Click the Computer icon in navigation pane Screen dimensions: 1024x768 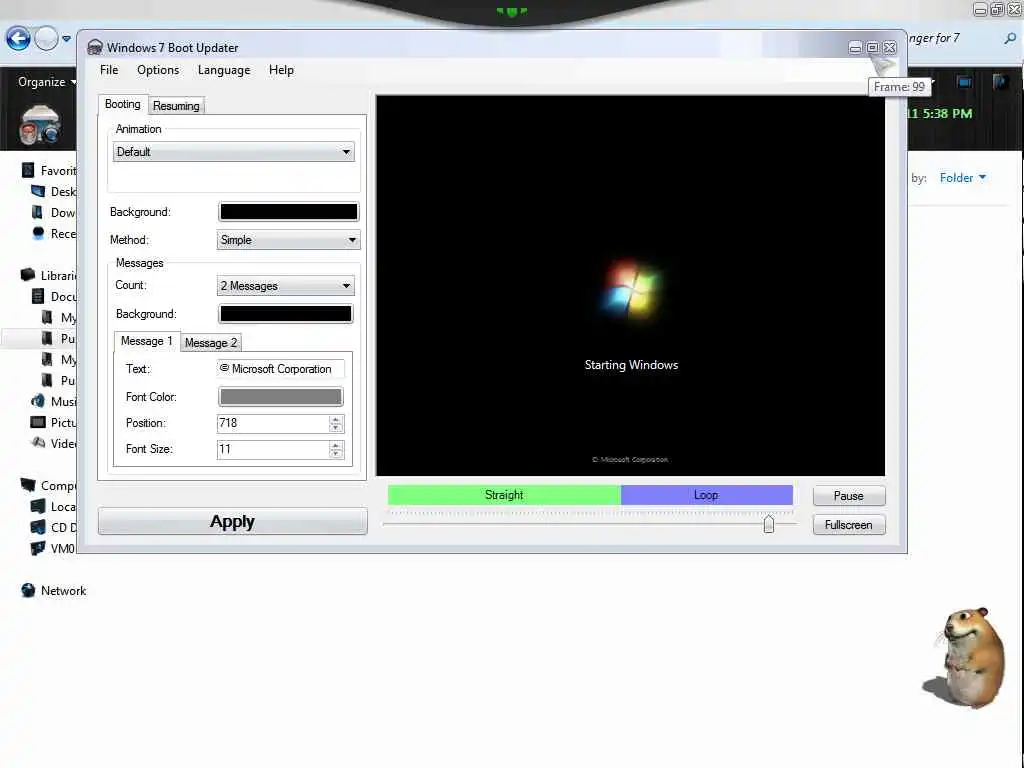pyautogui.click(x=28, y=485)
